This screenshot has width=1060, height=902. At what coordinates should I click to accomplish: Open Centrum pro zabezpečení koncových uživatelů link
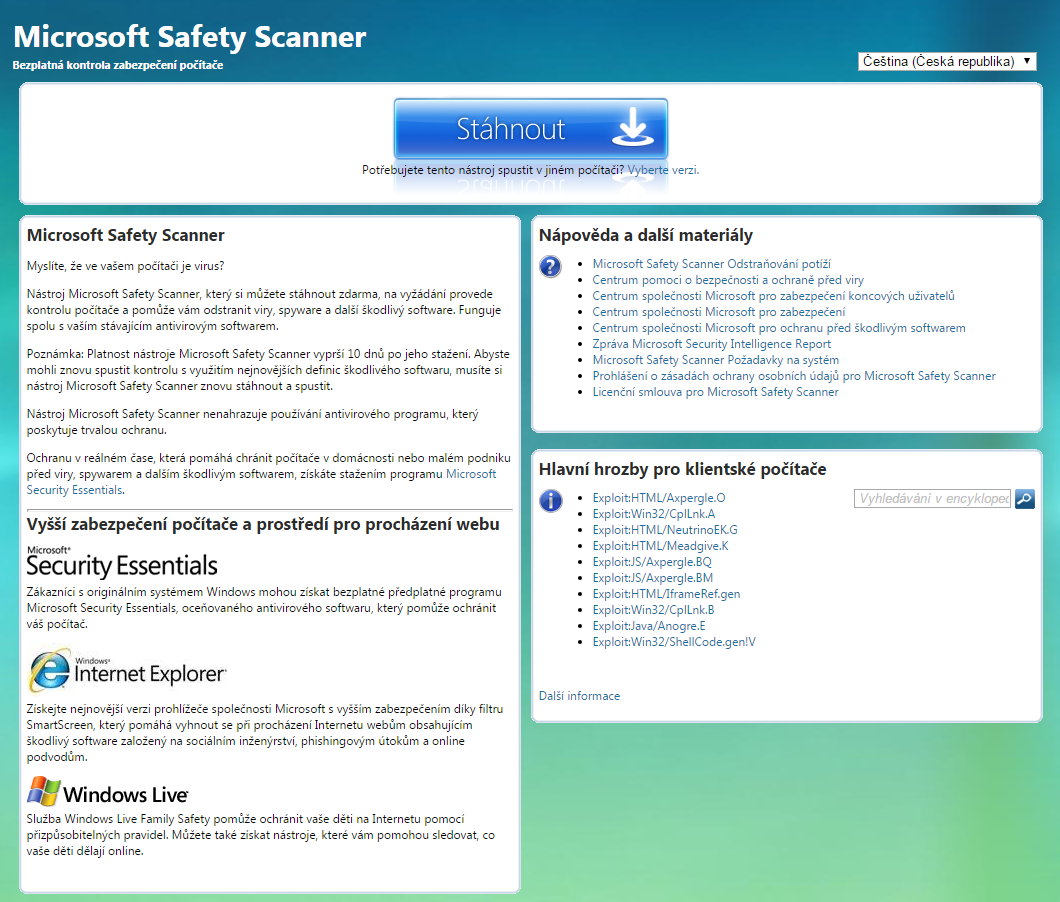[773, 295]
